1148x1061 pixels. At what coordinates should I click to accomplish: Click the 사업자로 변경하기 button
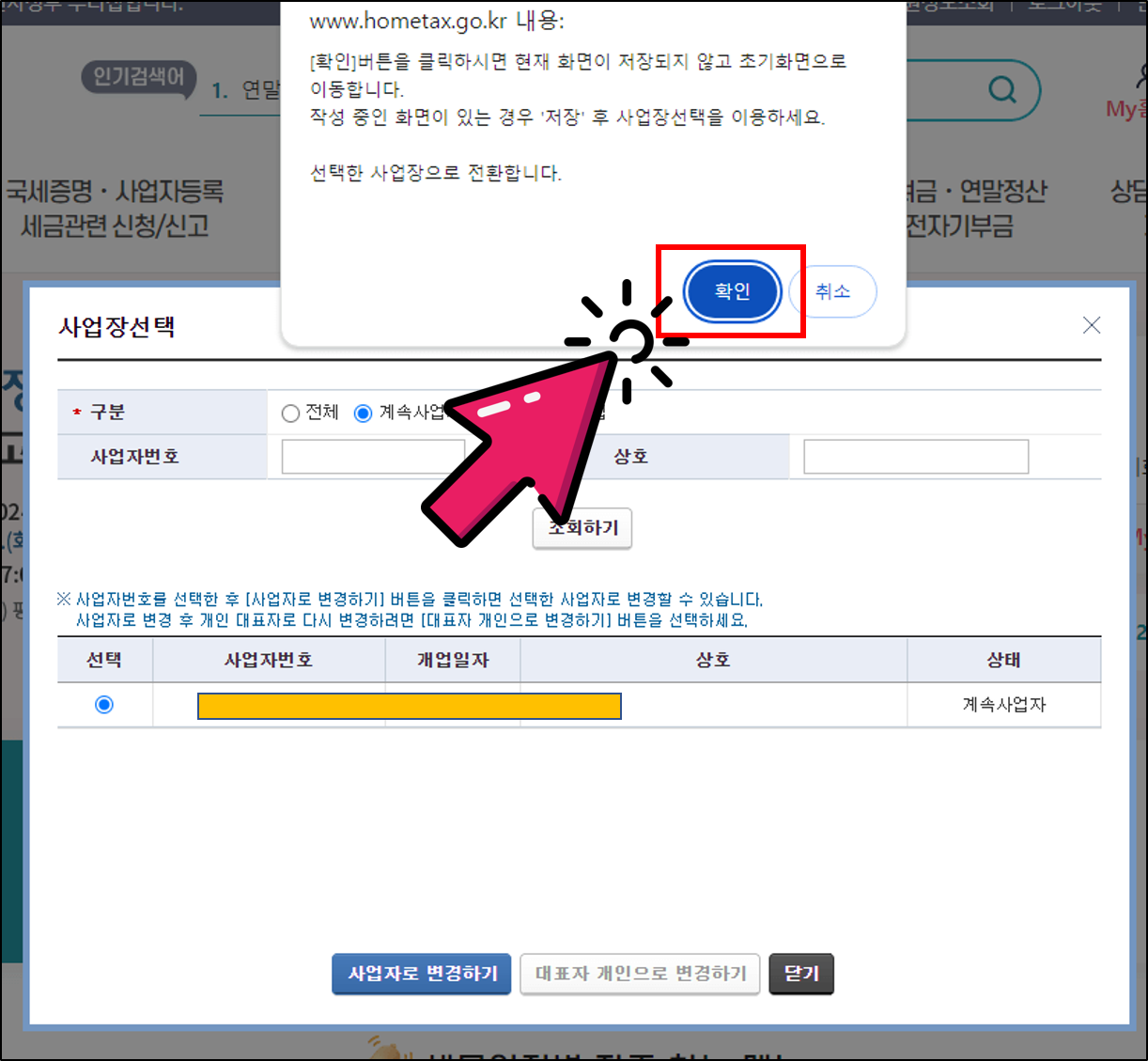422,974
